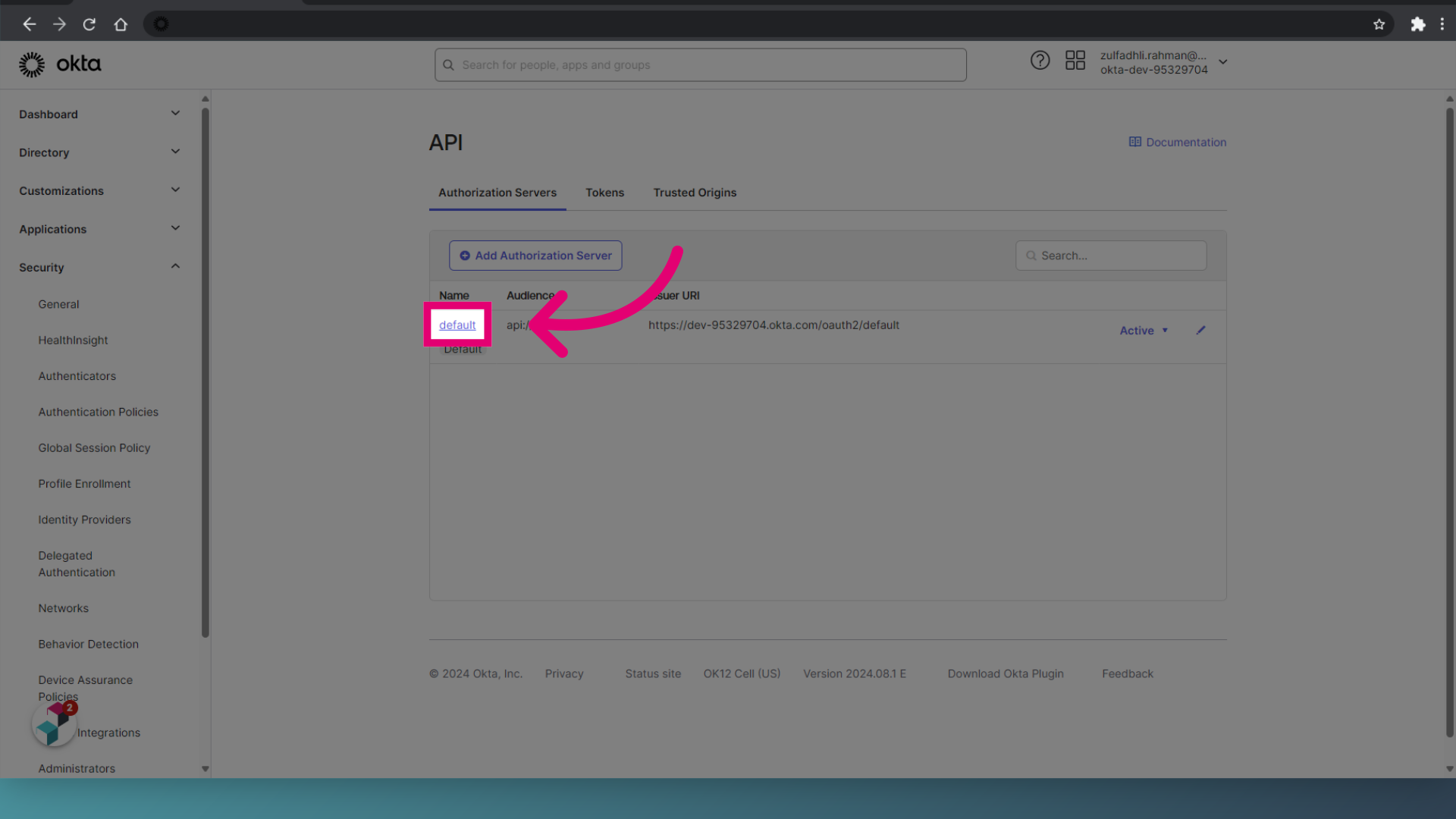Open the browser three-dot menu

[1442, 24]
